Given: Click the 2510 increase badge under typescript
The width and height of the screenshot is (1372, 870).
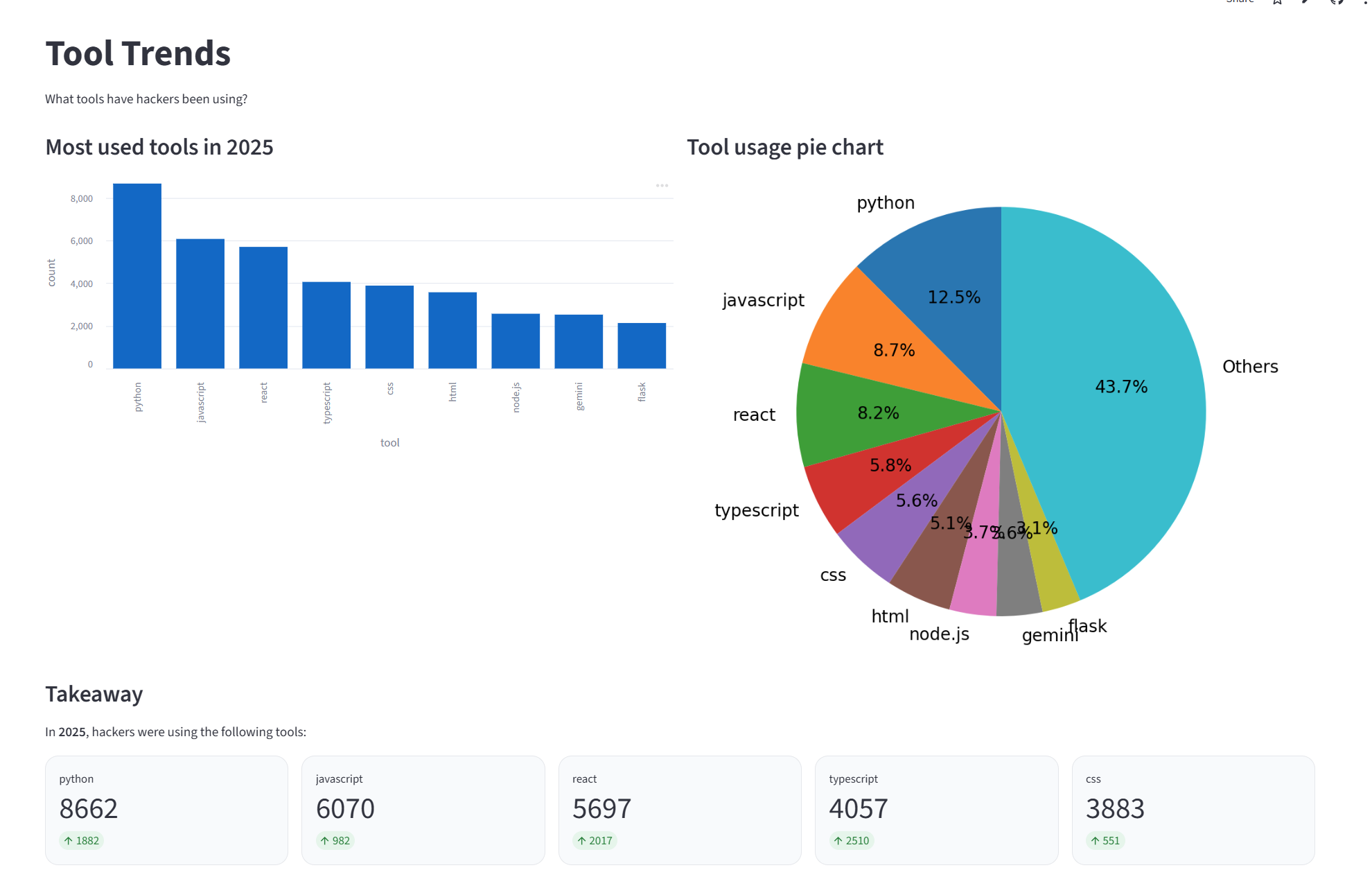Looking at the screenshot, I should 852,840.
